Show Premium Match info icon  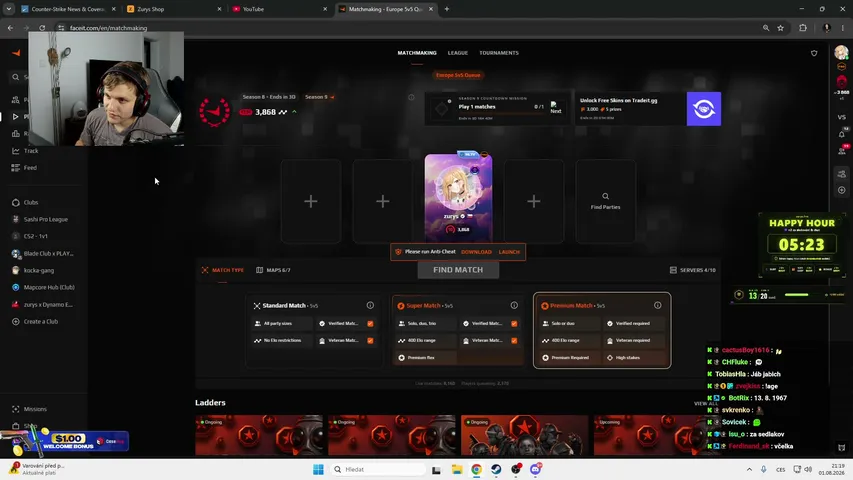point(658,305)
